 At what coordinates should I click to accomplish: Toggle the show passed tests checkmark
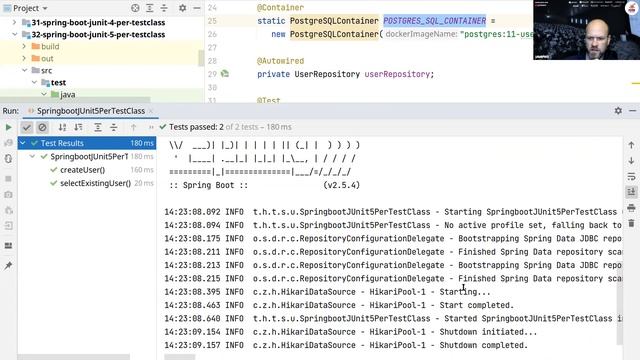[x=27, y=127]
